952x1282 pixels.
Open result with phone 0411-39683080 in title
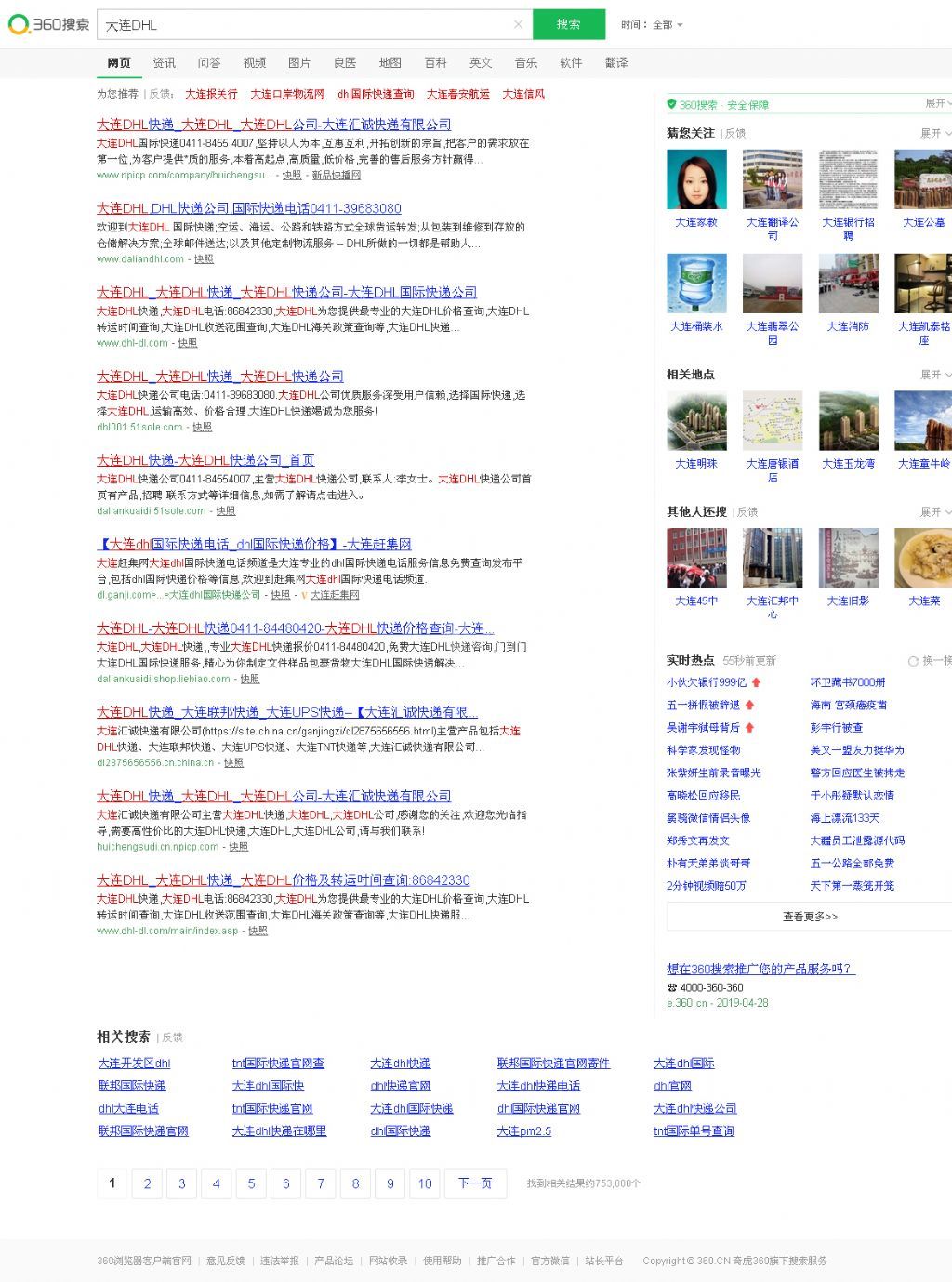pos(249,208)
